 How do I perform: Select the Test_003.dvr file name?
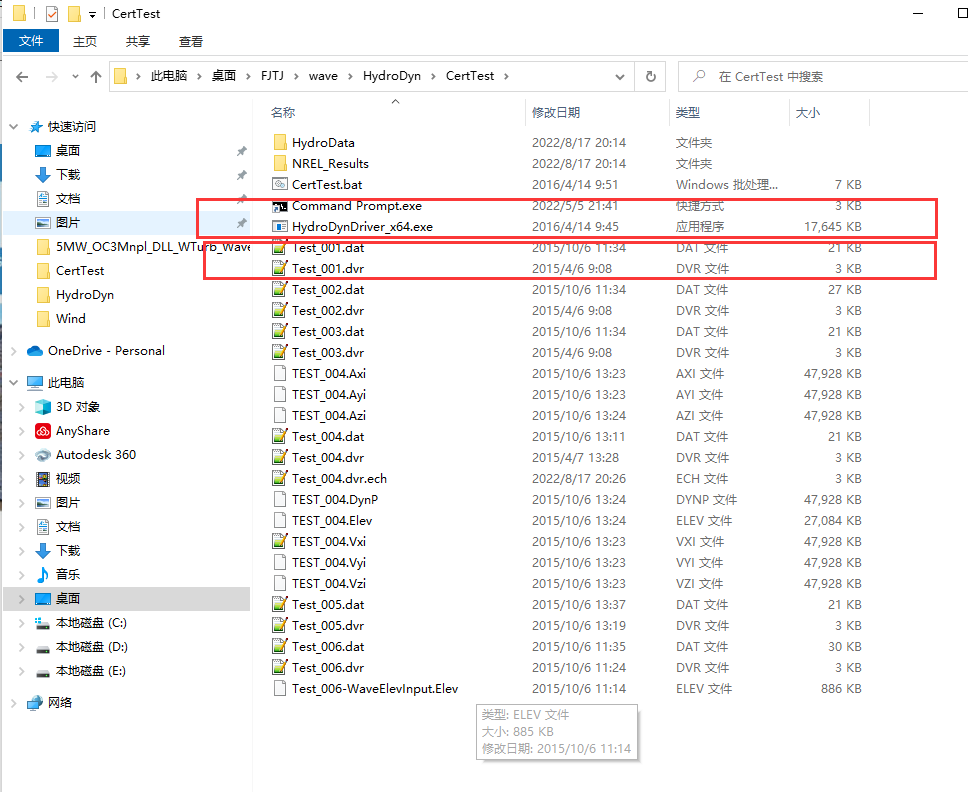pos(328,352)
